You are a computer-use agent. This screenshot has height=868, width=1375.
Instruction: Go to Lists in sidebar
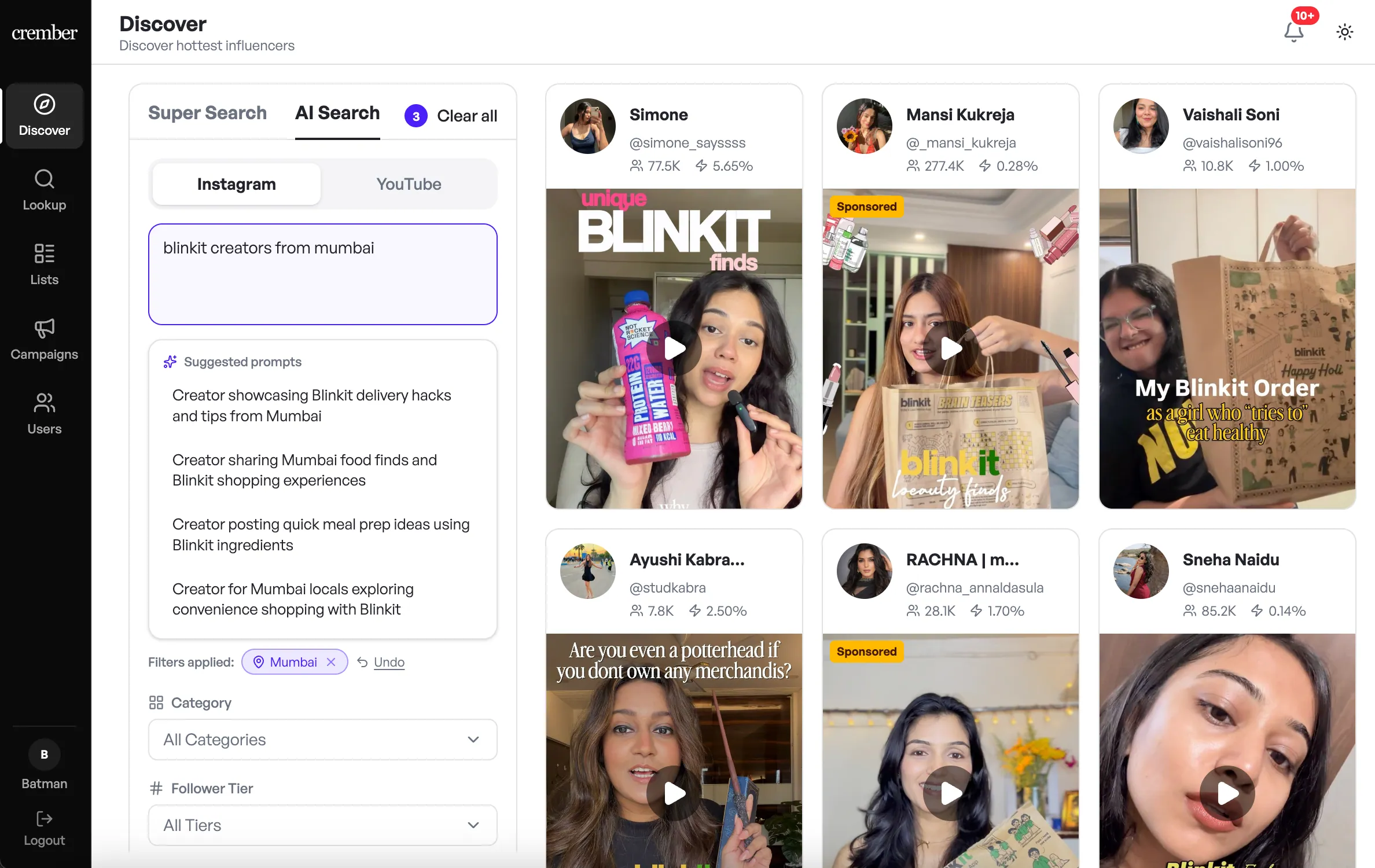click(x=44, y=264)
